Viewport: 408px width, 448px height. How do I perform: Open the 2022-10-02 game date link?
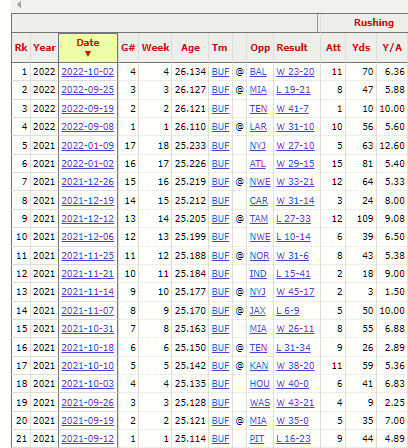click(x=88, y=72)
